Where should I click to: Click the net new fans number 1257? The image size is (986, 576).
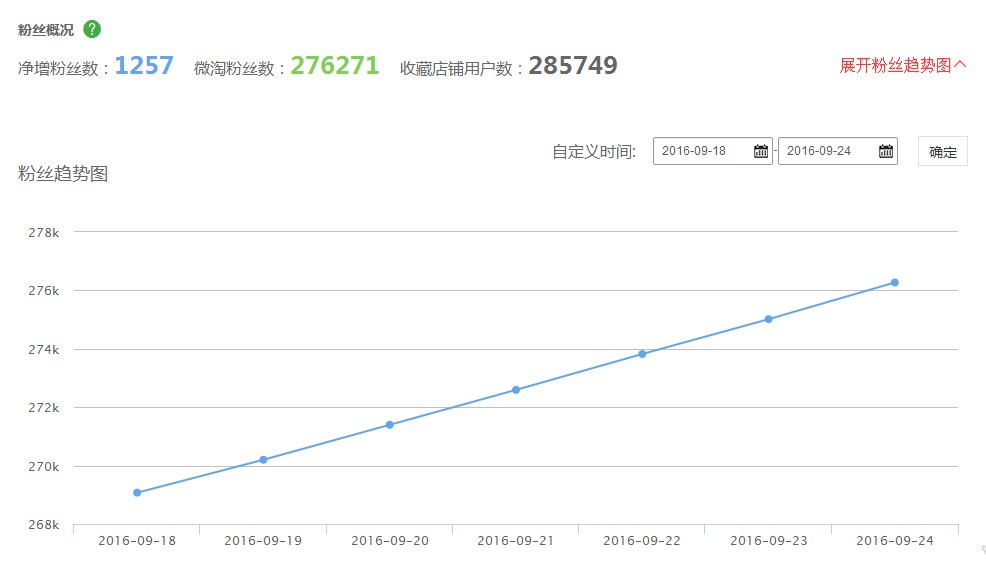[x=144, y=66]
